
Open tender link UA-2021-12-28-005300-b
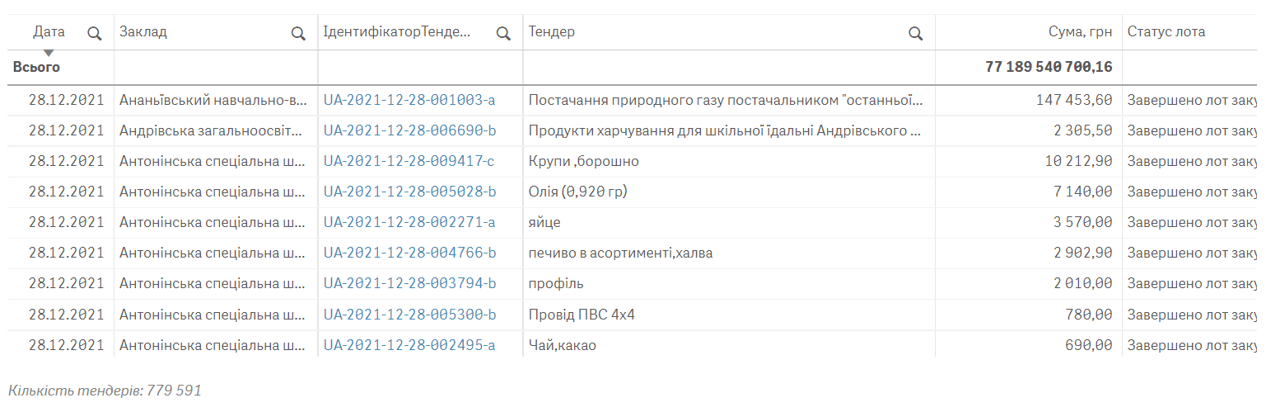[409, 315]
